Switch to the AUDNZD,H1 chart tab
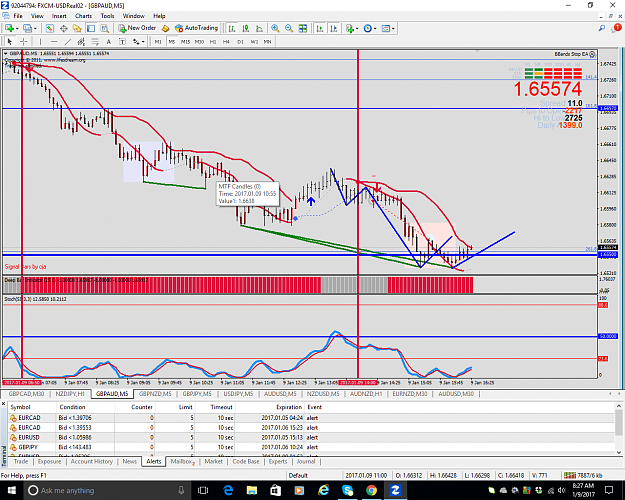This screenshot has height=500, width=625. coord(366,394)
